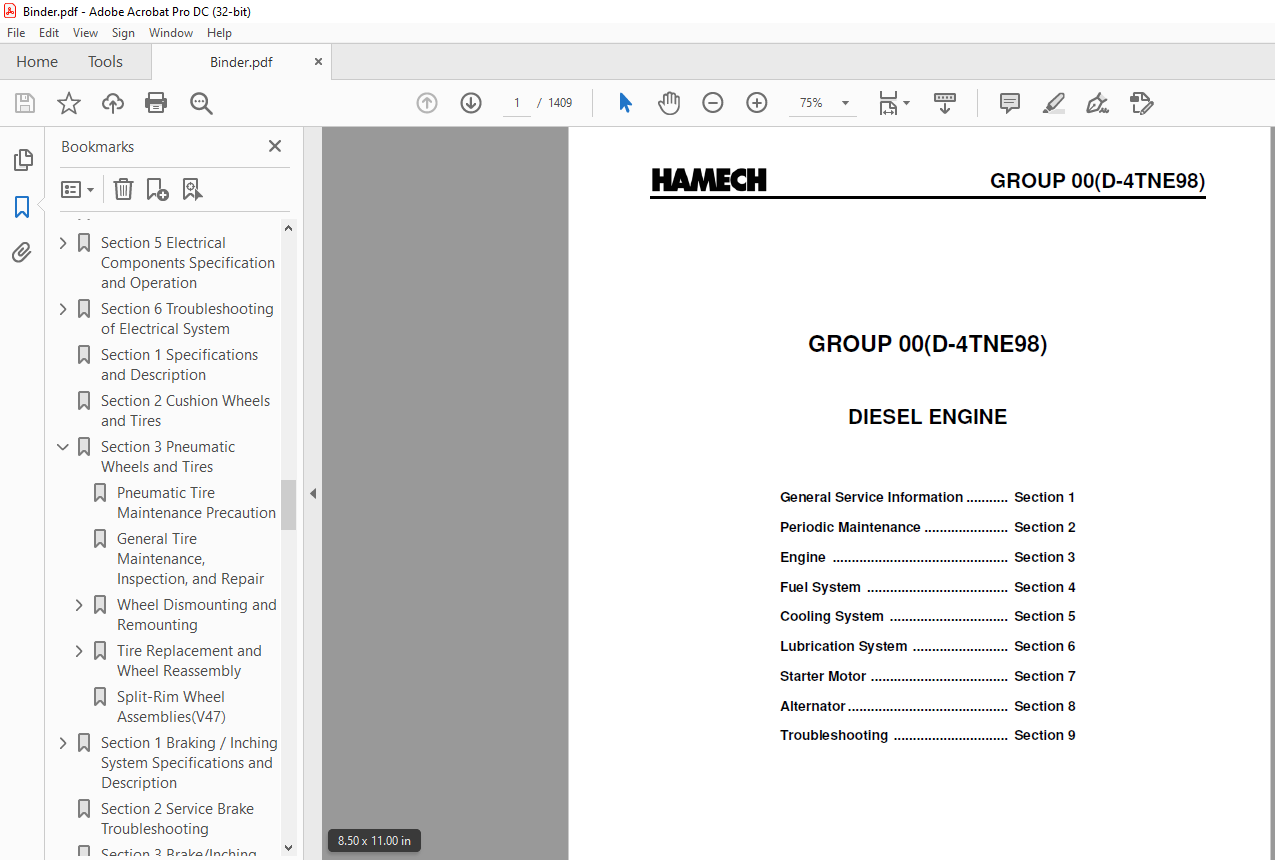The height and width of the screenshot is (860, 1275).
Task: Open the fit page options icon
Action: point(893,103)
